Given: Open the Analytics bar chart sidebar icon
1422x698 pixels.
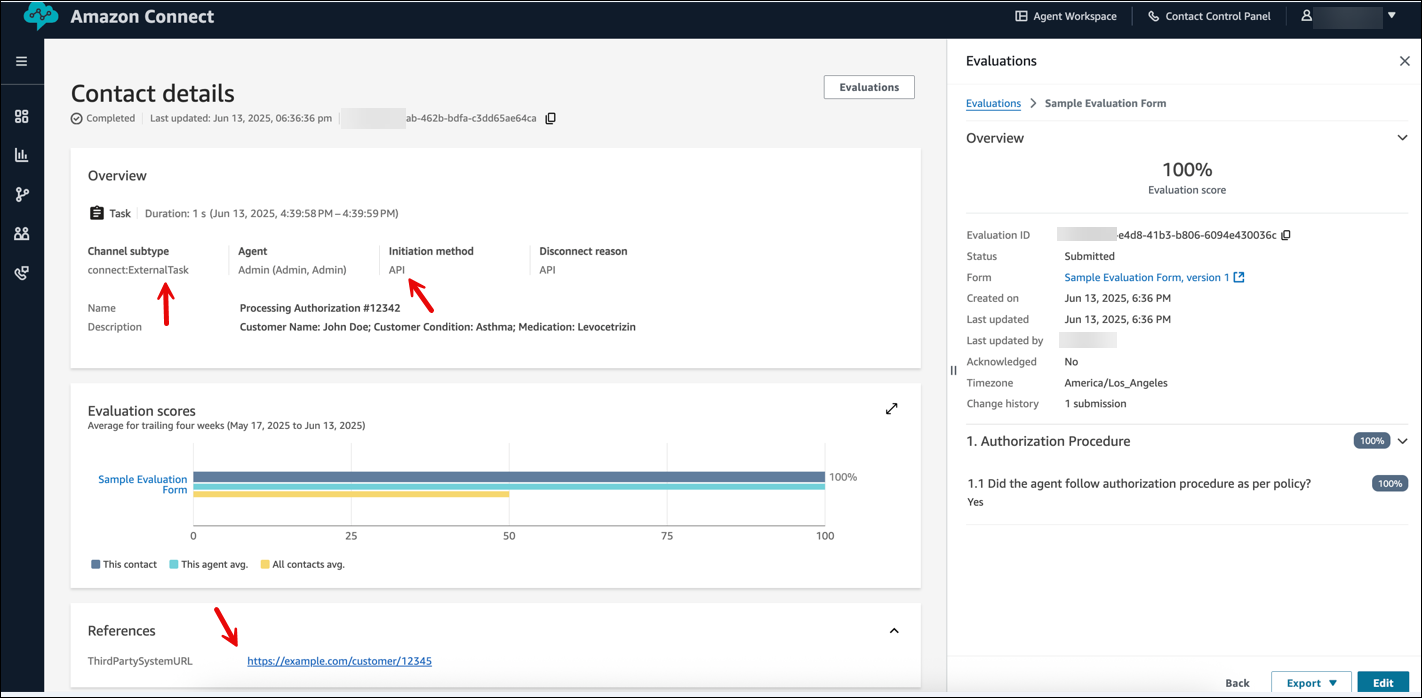Looking at the screenshot, I should point(21,156).
